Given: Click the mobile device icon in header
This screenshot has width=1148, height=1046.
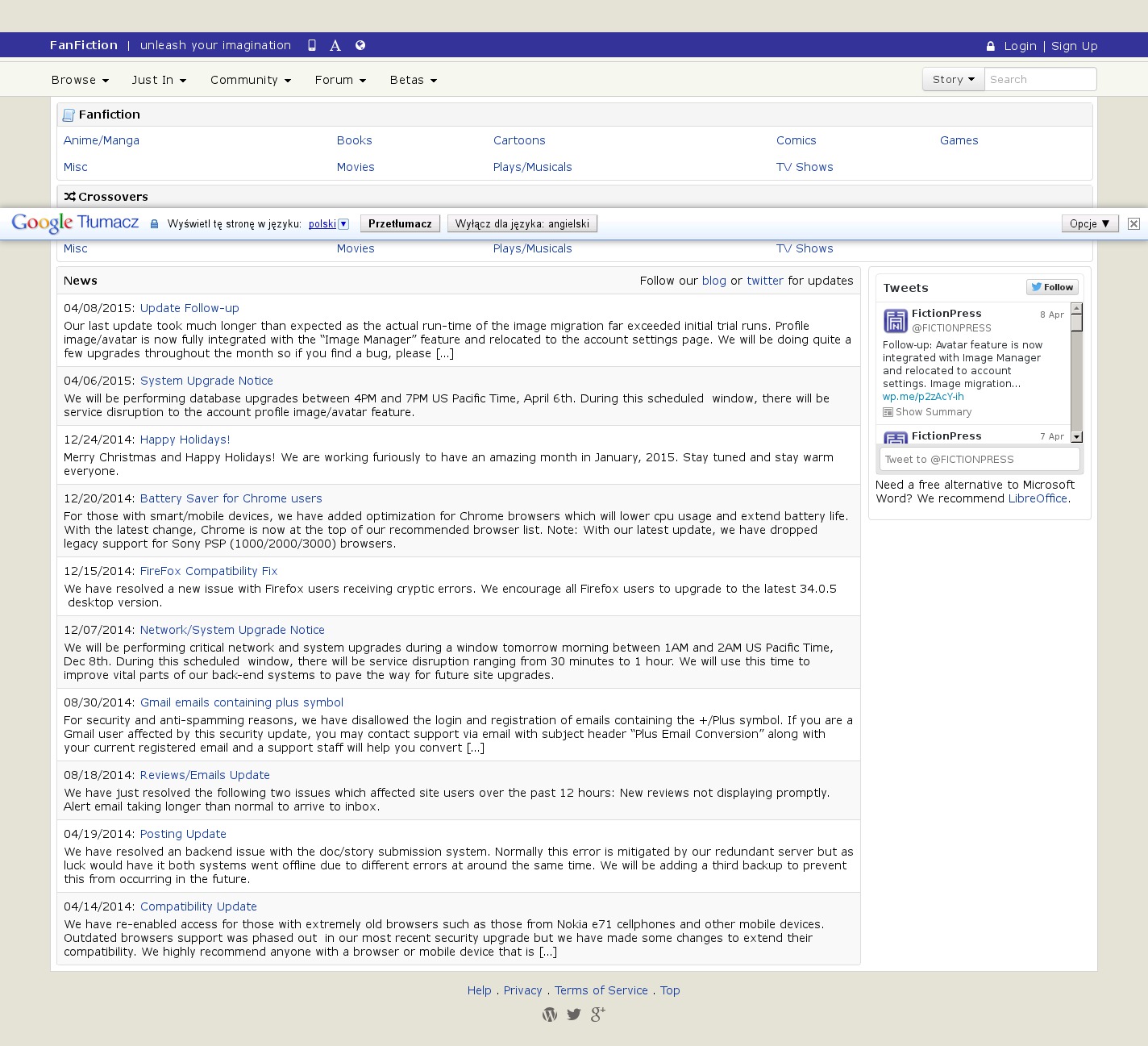Looking at the screenshot, I should tap(312, 46).
